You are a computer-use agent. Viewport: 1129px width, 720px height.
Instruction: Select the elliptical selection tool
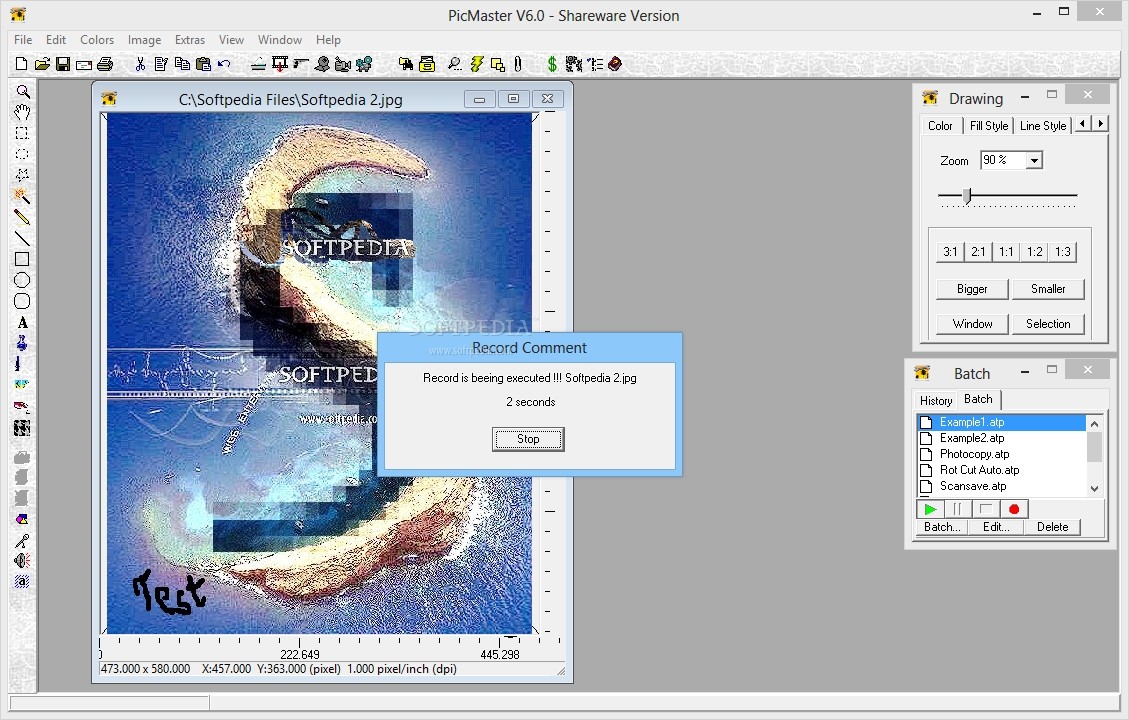[x=22, y=154]
